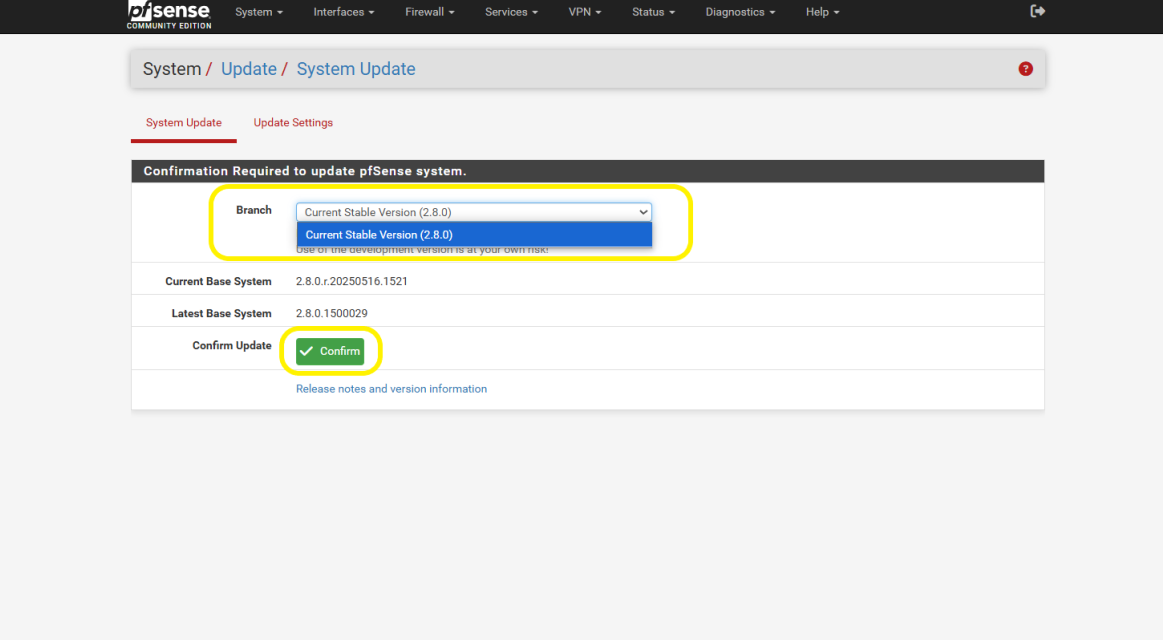Open the System menu
The image size is (1163, 640).
click(258, 12)
